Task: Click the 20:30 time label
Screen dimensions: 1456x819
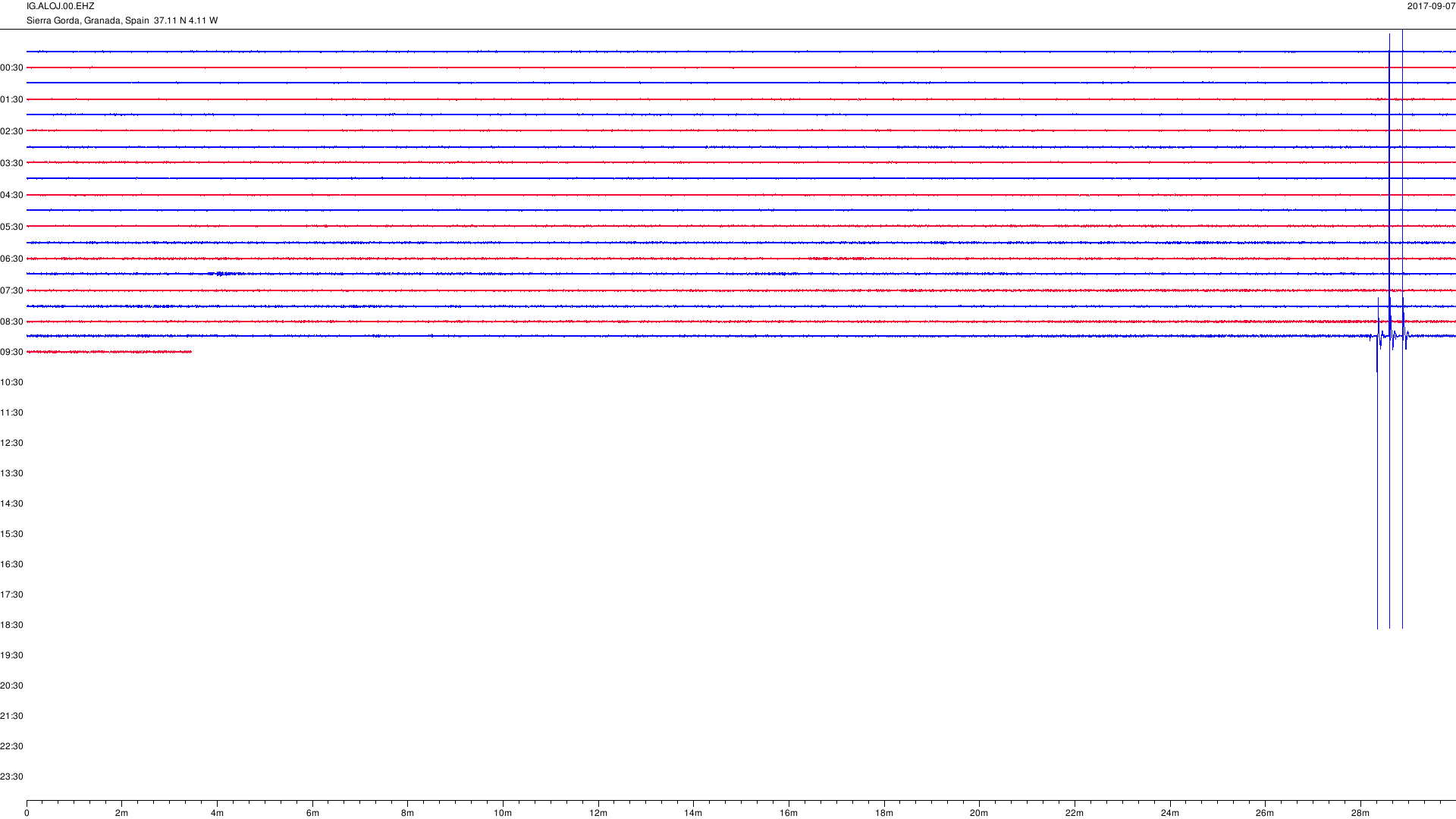Action: (11, 686)
